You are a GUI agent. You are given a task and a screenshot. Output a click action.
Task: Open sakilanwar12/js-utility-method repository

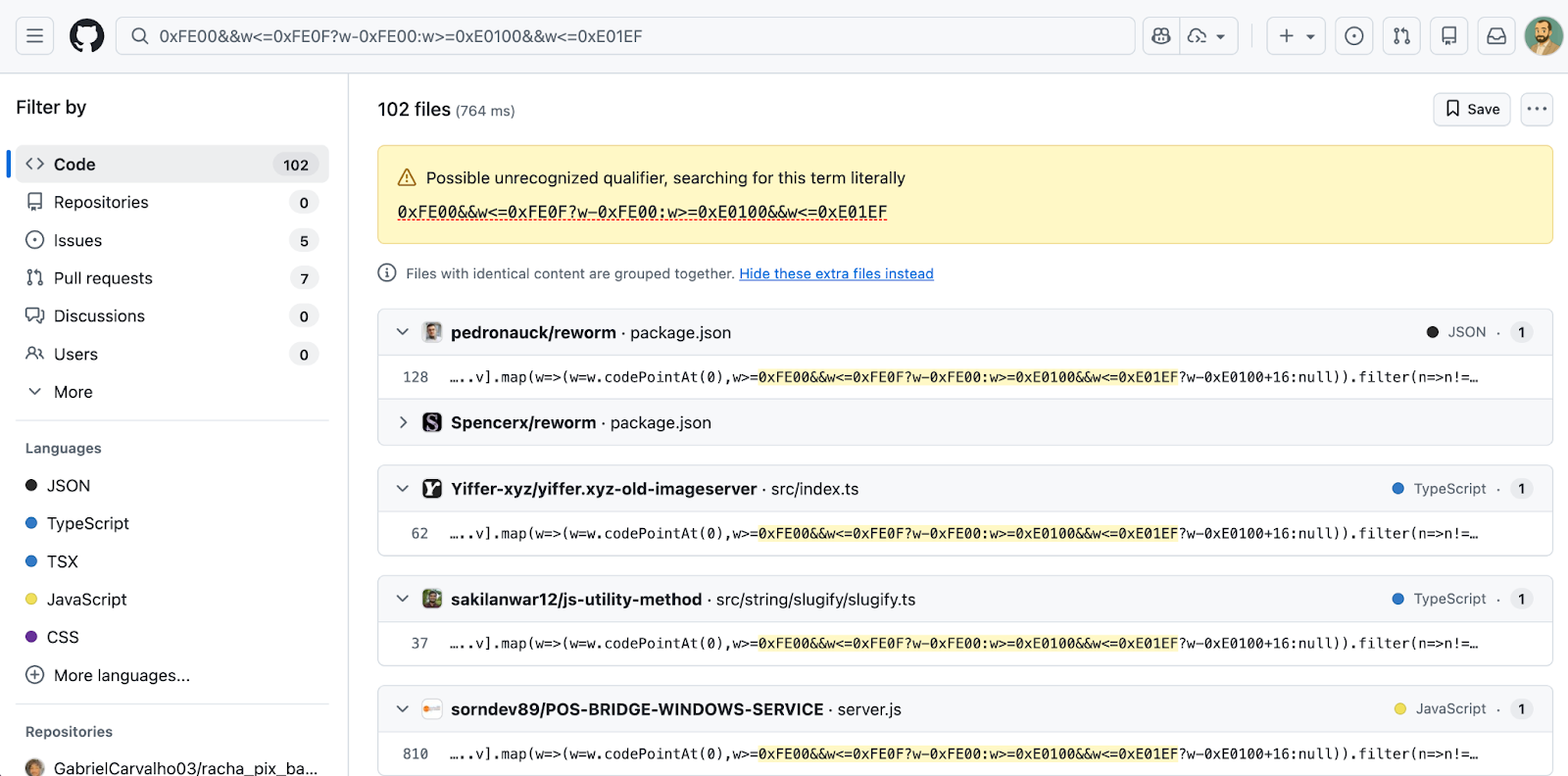click(x=576, y=600)
